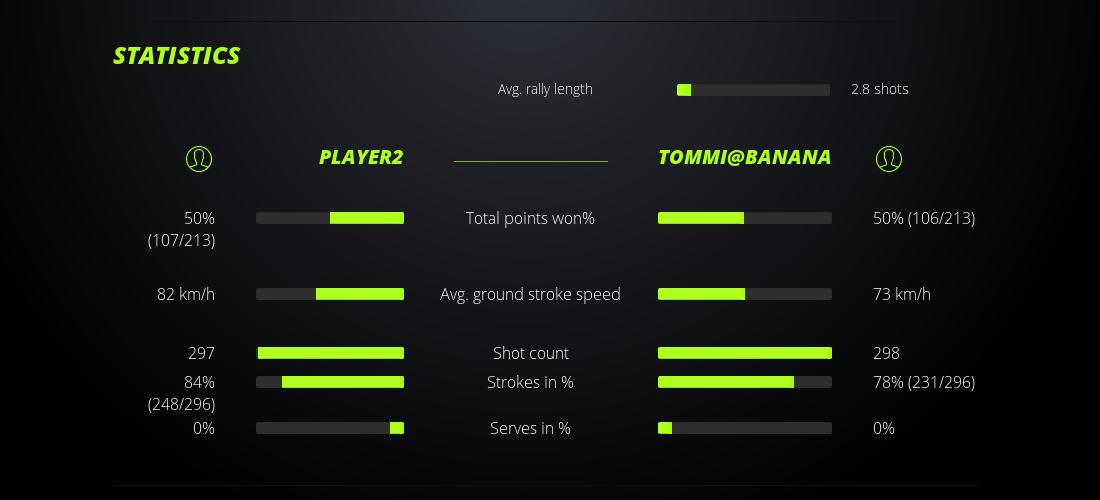Viewport: 1100px width, 500px height.
Task: Click the STATISTICS section title
Action: [x=177, y=56]
